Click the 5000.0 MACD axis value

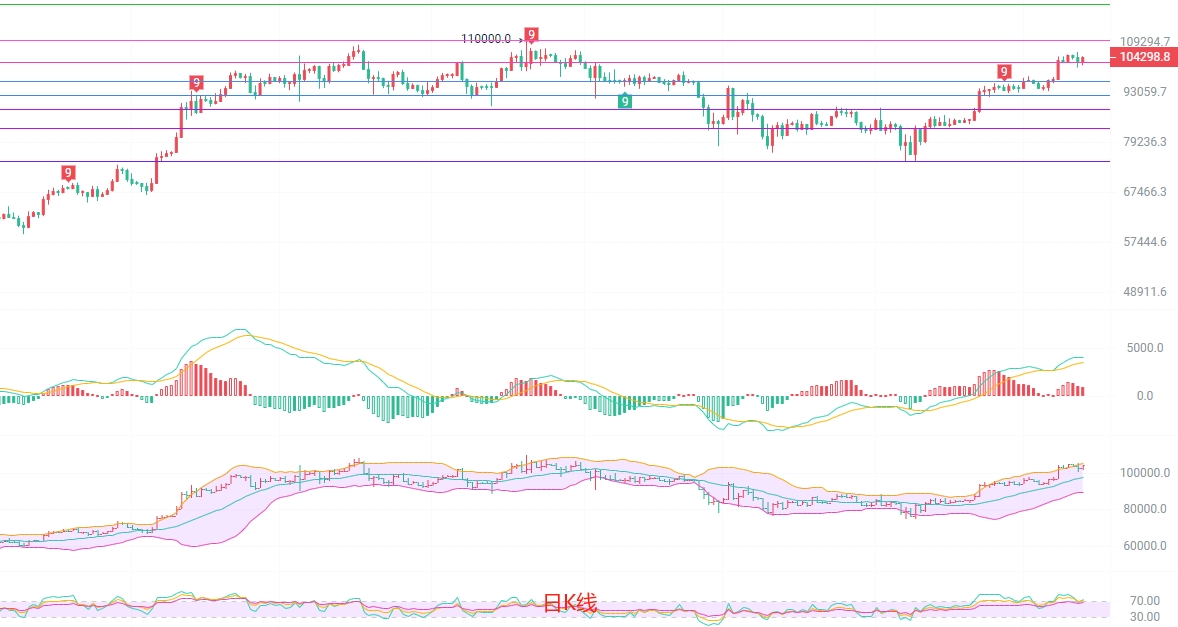(1144, 348)
